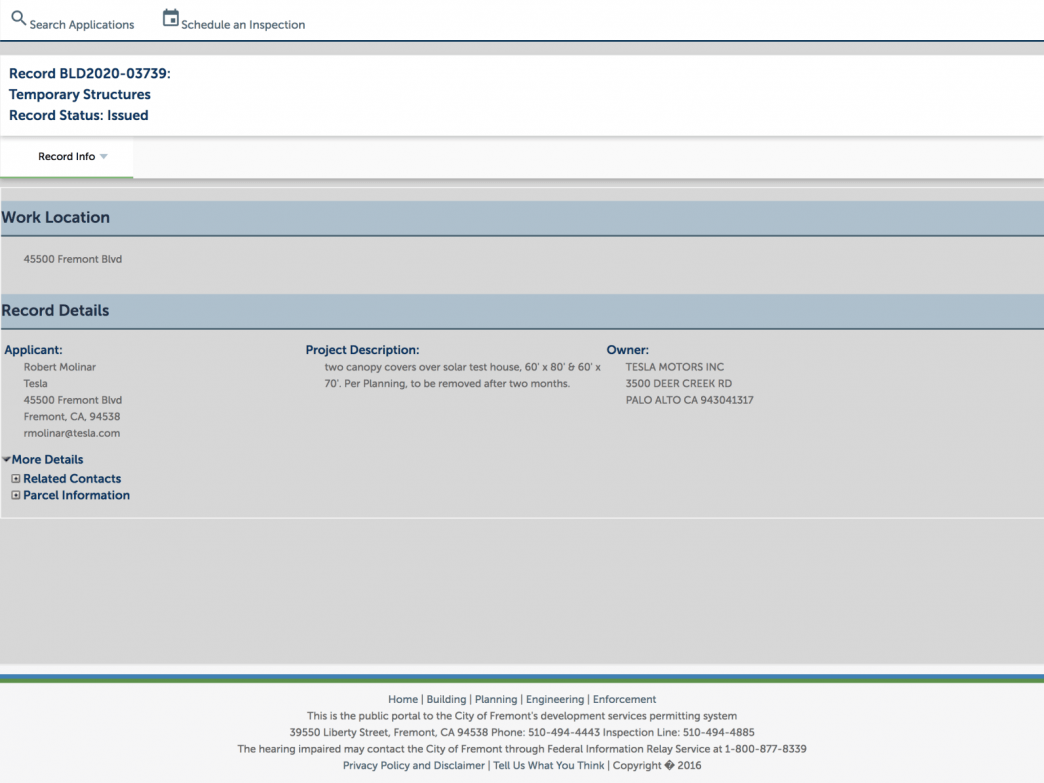Open the Engineering footer link
The image size is (1044, 783).
(555, 699)
